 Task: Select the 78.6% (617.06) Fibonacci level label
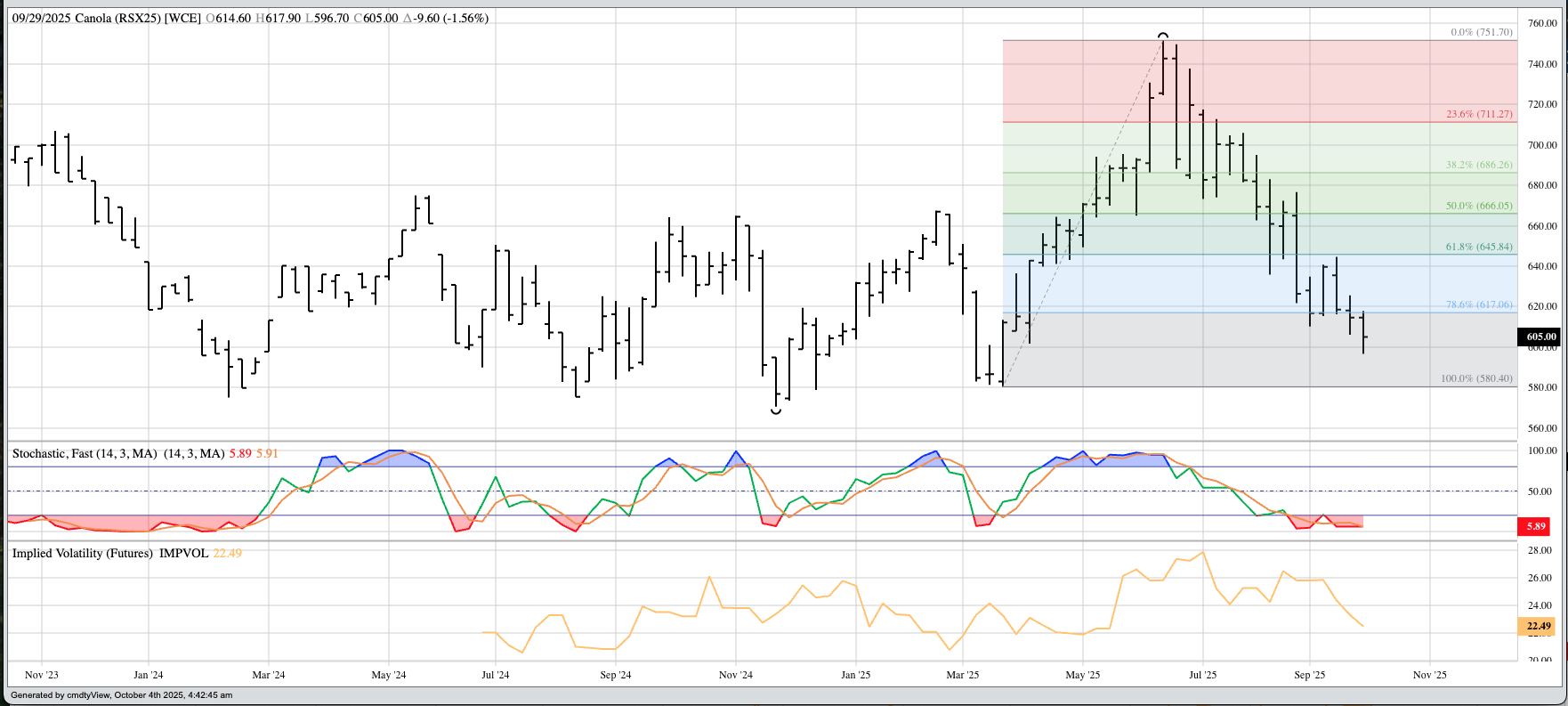(1478, 304)
